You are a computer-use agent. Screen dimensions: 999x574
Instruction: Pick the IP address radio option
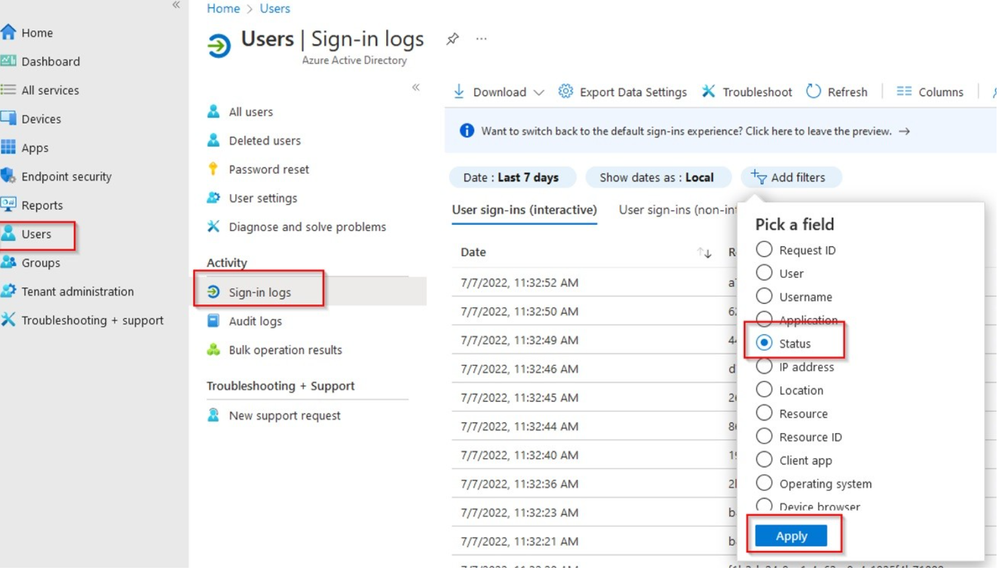pyautogui.click(x=764, y=366)
